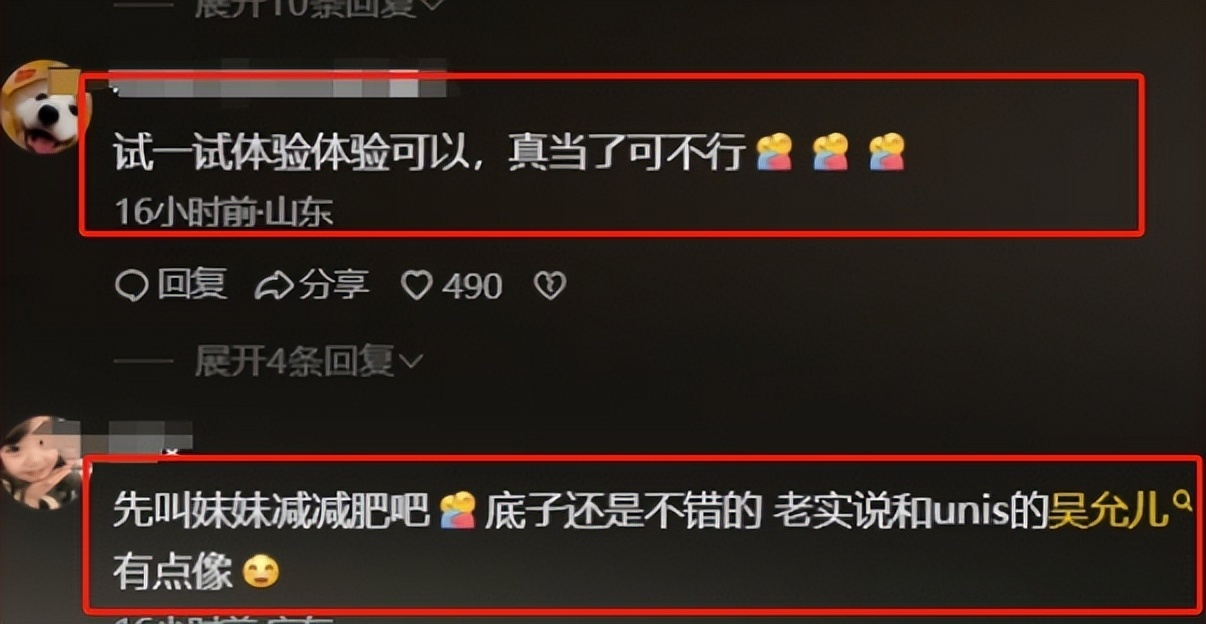Like the comment with the heart icon

[415, 287]
